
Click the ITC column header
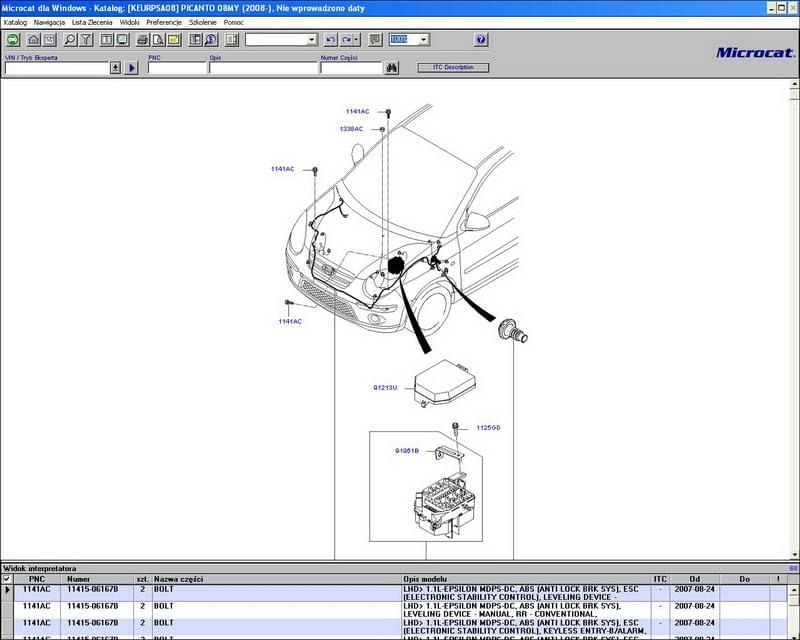click(x=660, y=579)
